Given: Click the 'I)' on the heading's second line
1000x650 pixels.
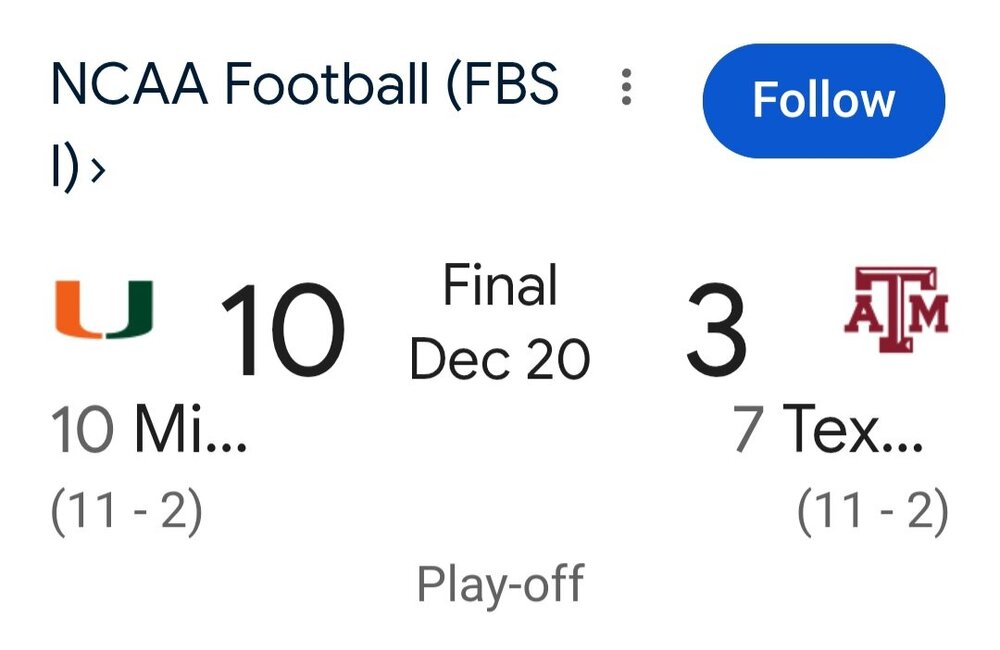Looking at the screenshot, I should [x=63, y=169].
